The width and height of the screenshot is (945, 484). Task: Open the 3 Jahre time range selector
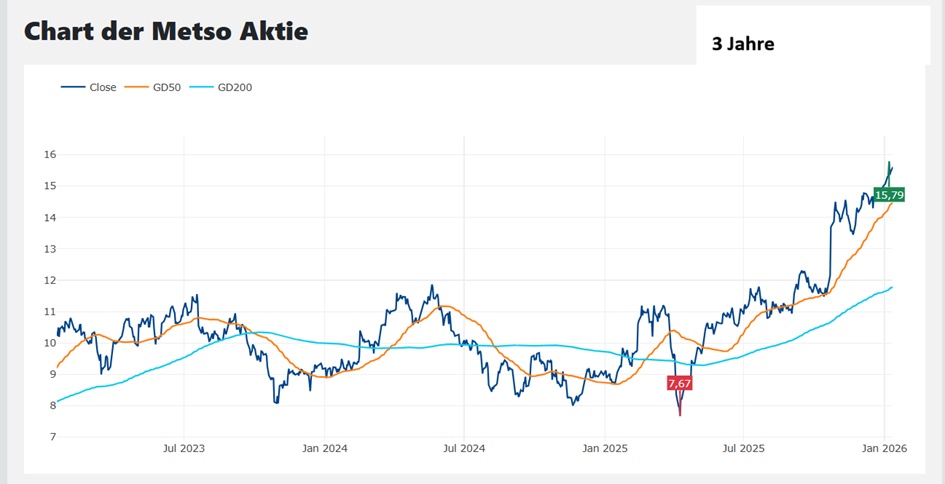[743, 44]
